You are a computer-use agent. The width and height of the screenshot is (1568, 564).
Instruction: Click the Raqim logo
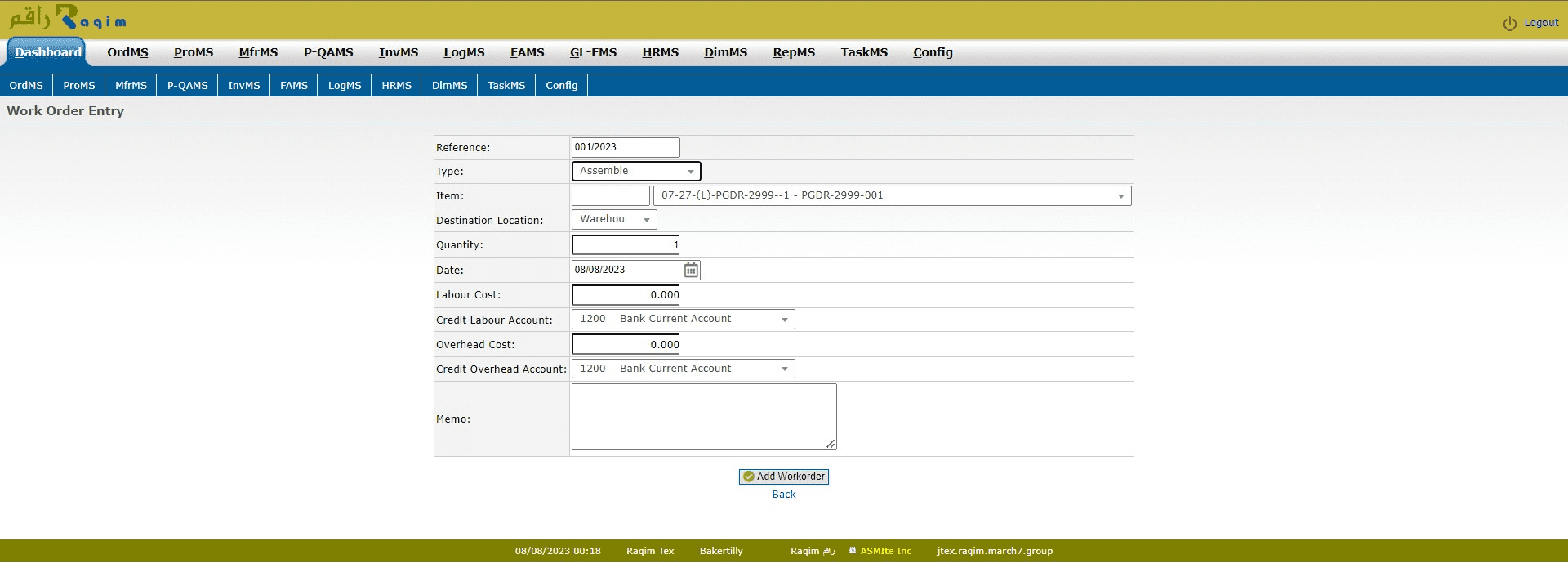tap(68, 18)
